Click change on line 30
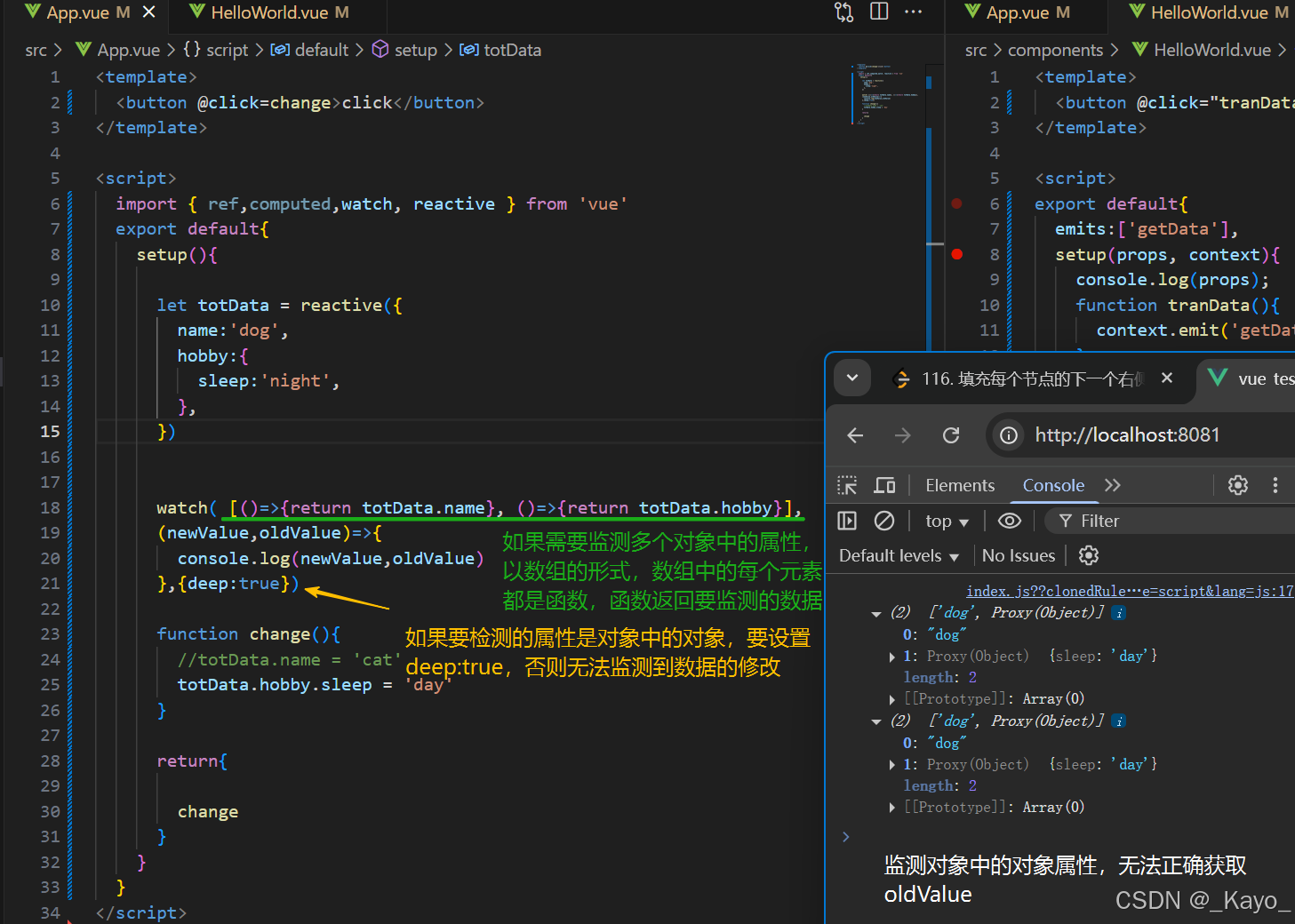Image resolution: width=1295 pixels, height=924 pixels. (208, 812)
